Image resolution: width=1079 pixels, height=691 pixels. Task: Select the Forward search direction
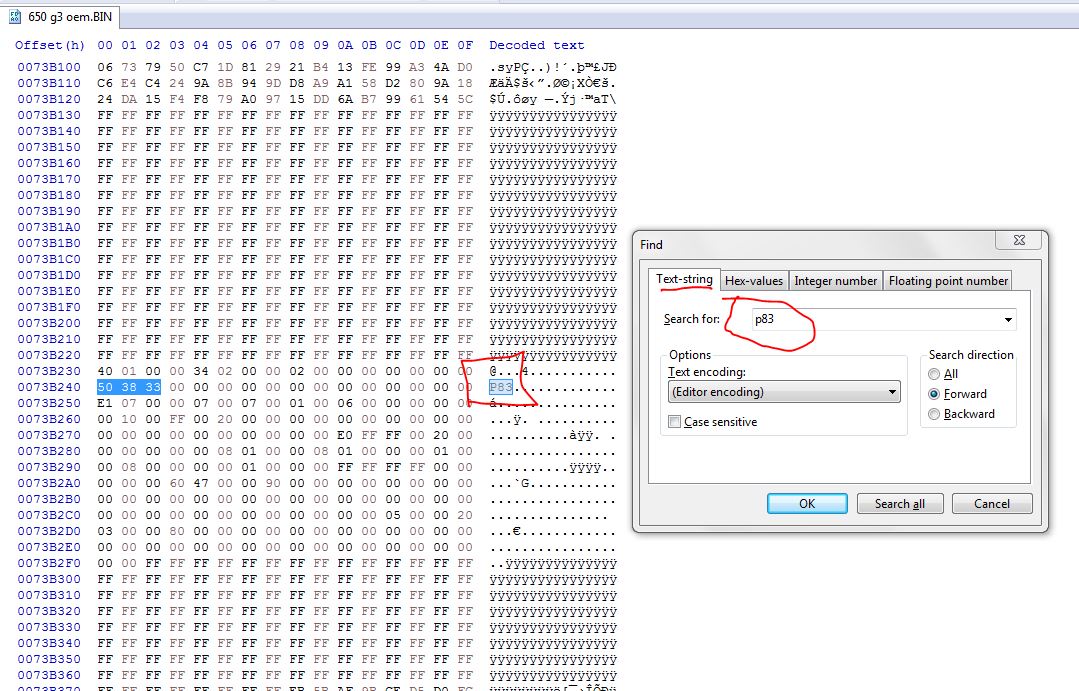(x=934, y=394)
